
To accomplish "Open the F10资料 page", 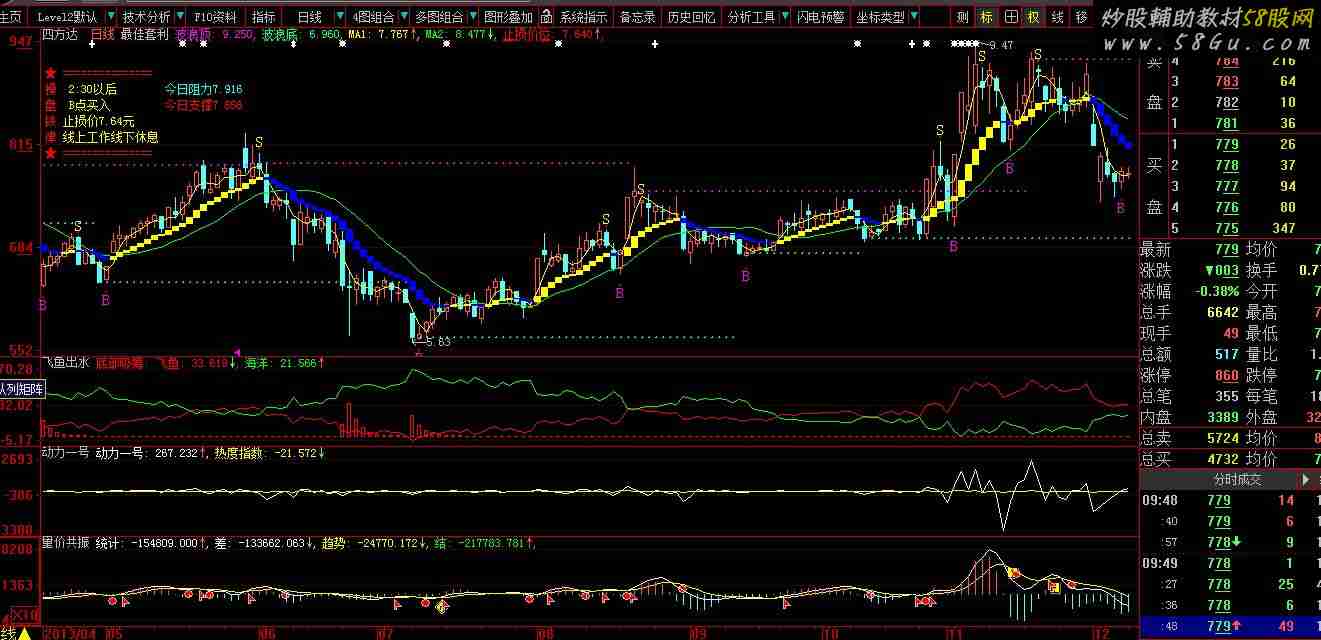I will [216, 17].
